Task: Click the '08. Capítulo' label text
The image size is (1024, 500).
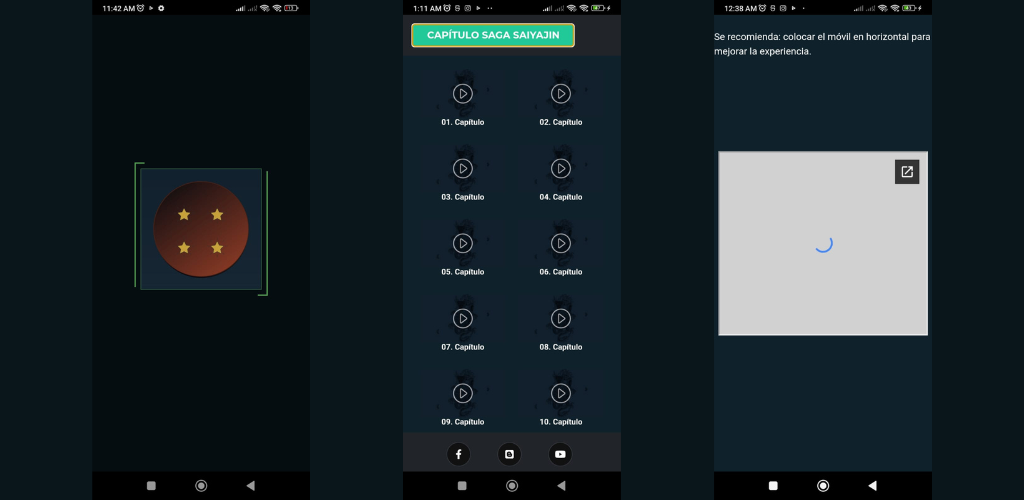Action: [561, 347]
